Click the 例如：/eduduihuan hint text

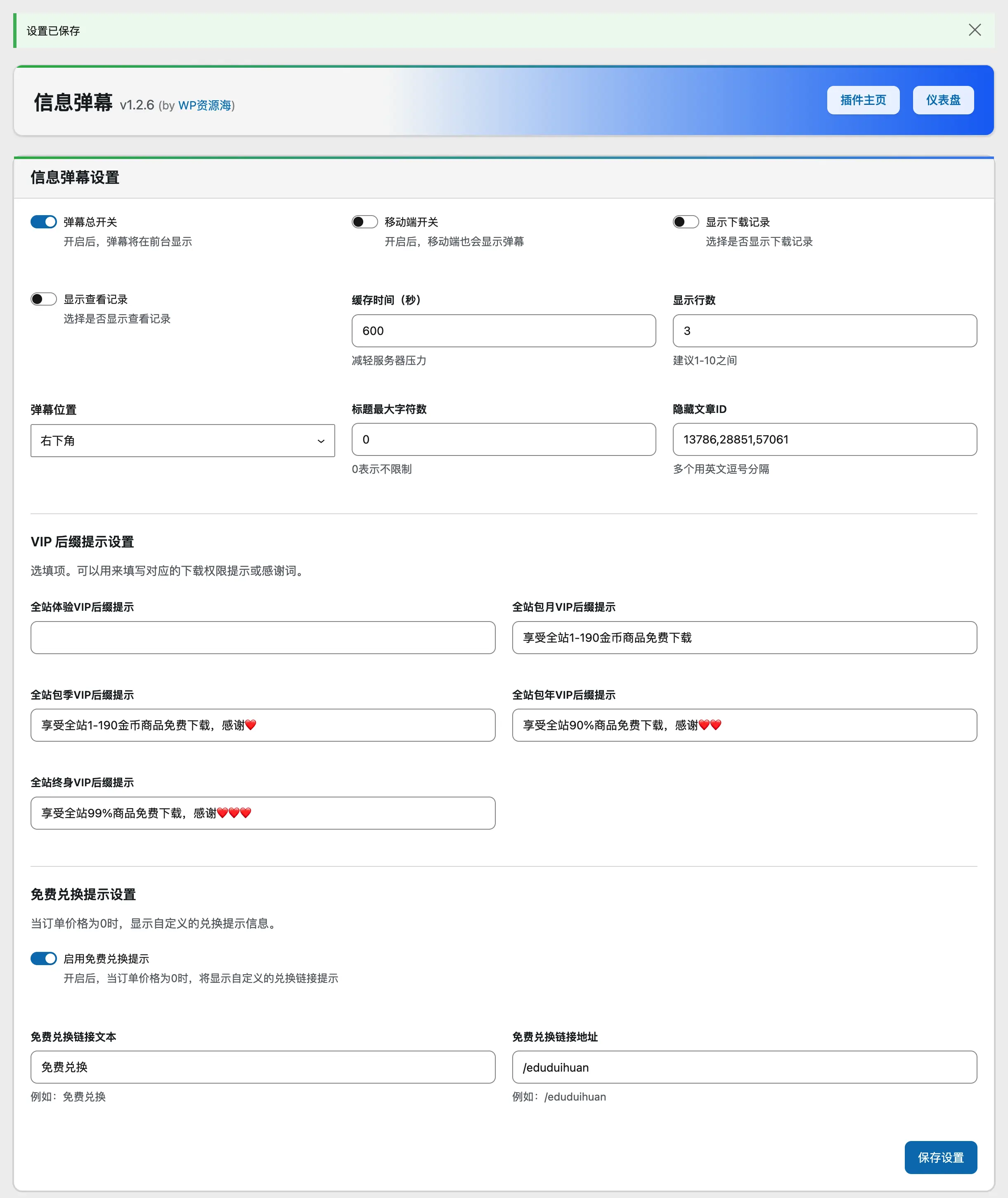point(559,1096)
